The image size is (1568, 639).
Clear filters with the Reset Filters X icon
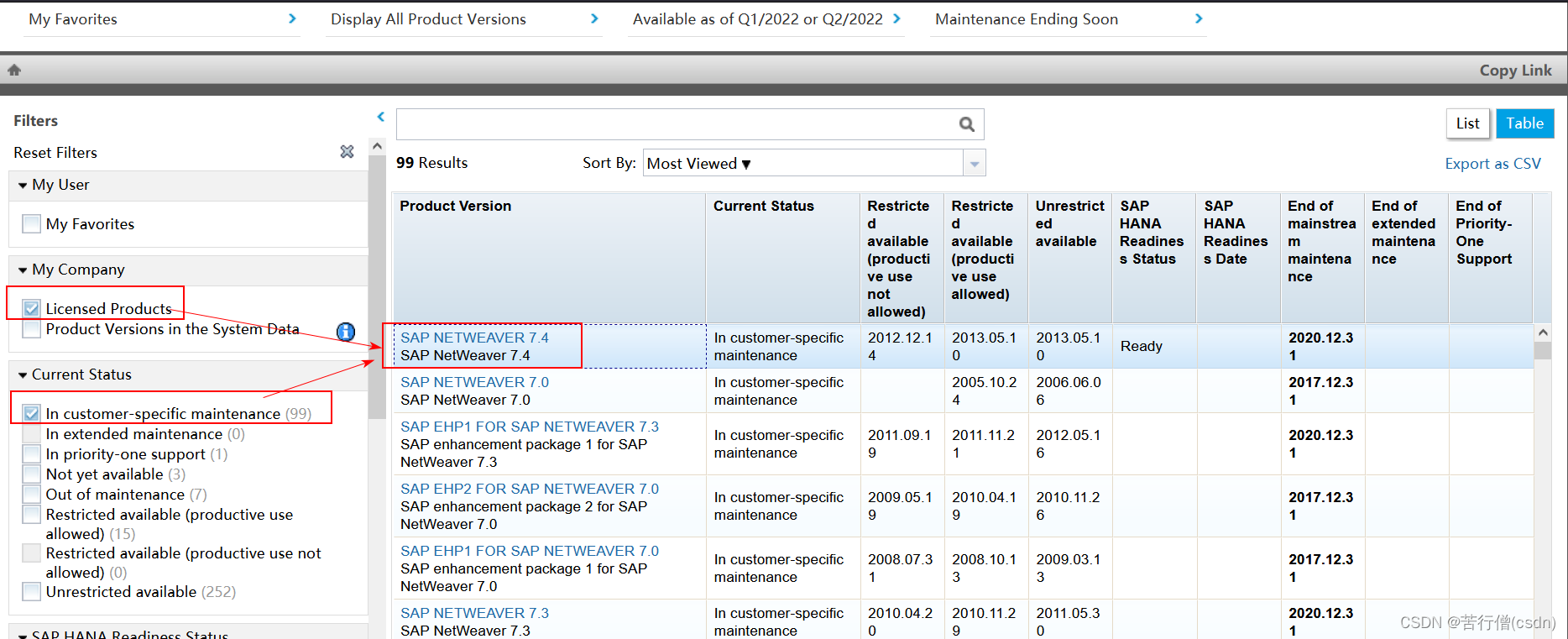click(x=347, y=152)
